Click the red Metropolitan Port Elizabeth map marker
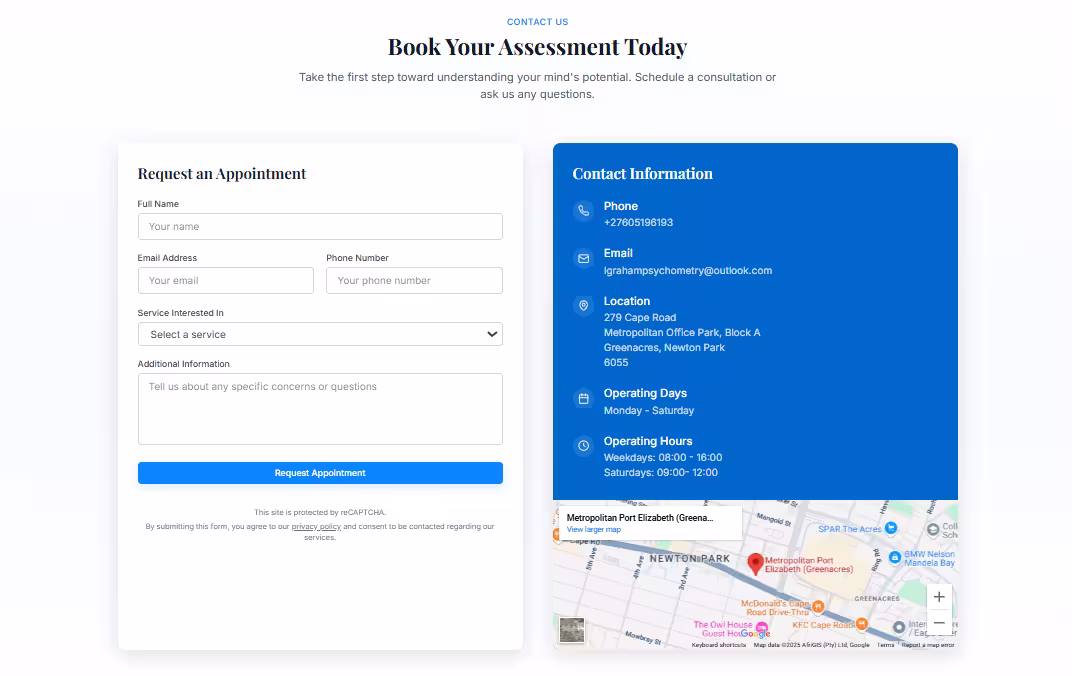1072x676 pixels. point(755,564)
